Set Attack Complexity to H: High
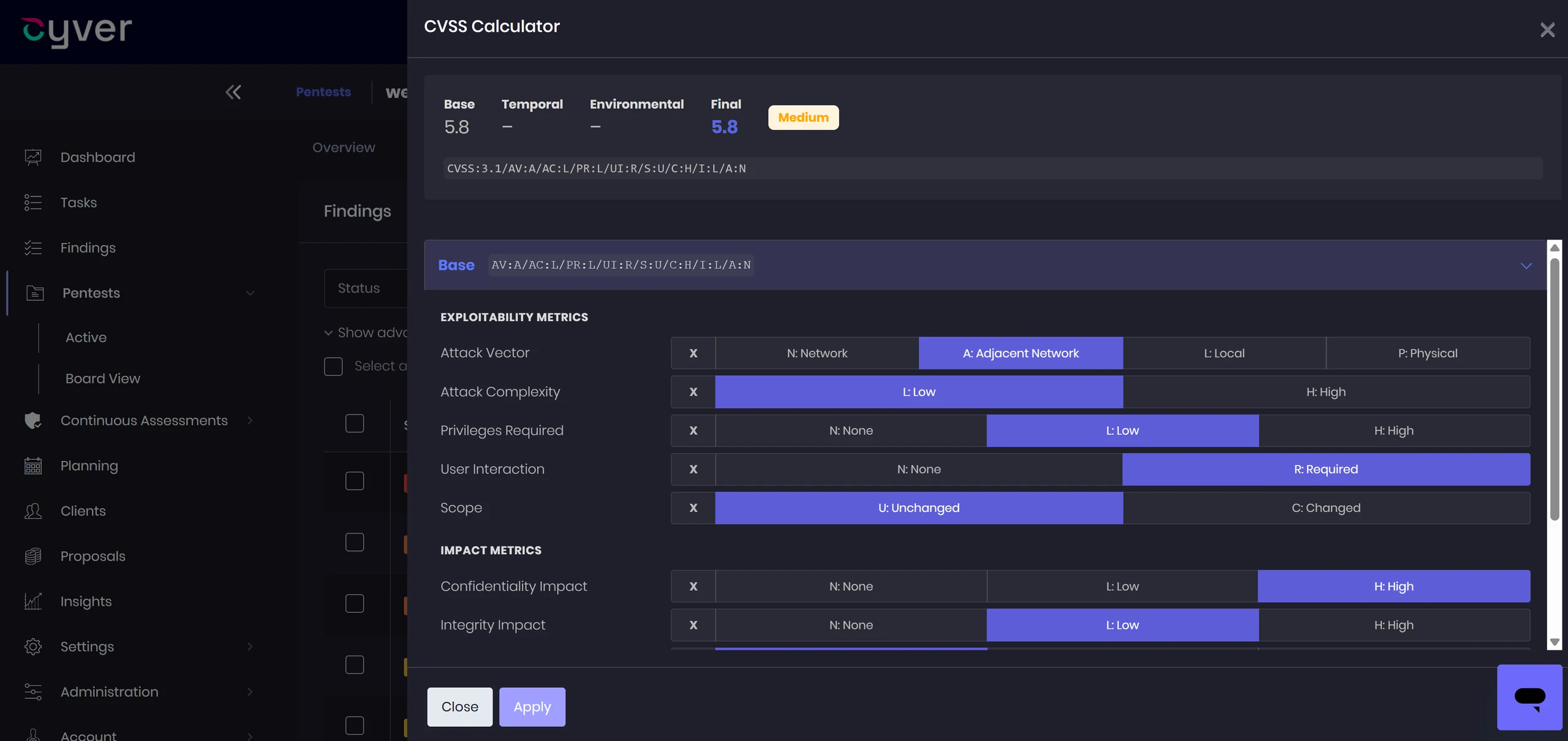 (1326, 392)
